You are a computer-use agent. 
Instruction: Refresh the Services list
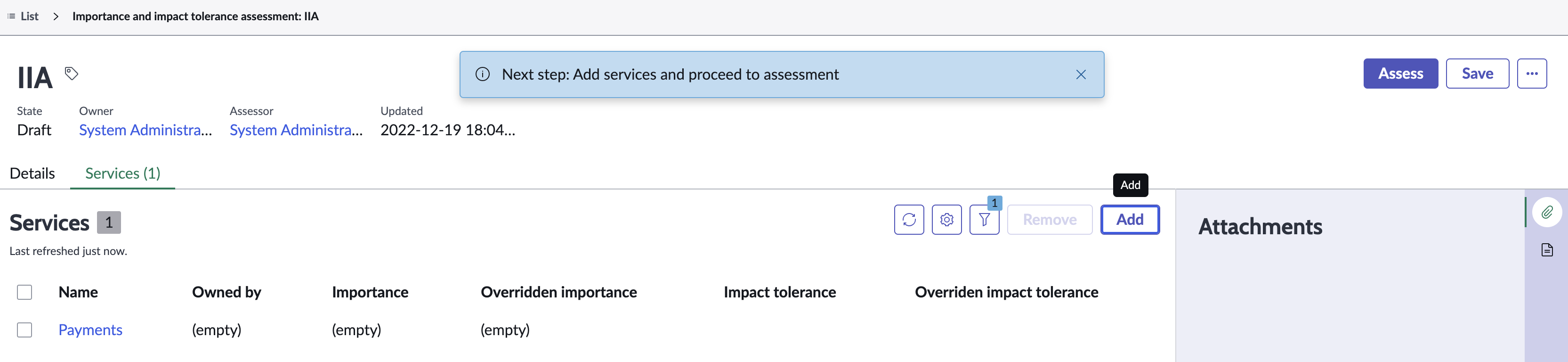(x=909, y=219)
